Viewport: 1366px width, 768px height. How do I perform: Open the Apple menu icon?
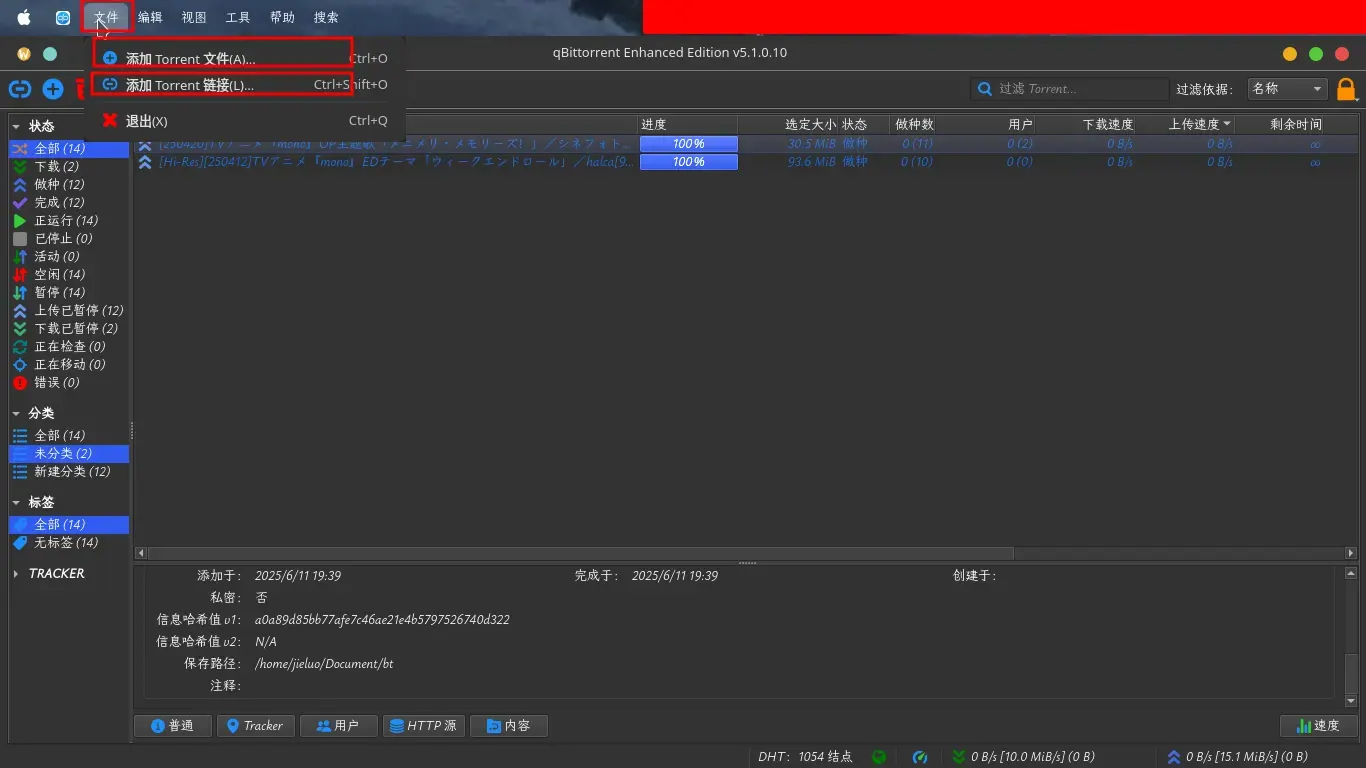24,17
